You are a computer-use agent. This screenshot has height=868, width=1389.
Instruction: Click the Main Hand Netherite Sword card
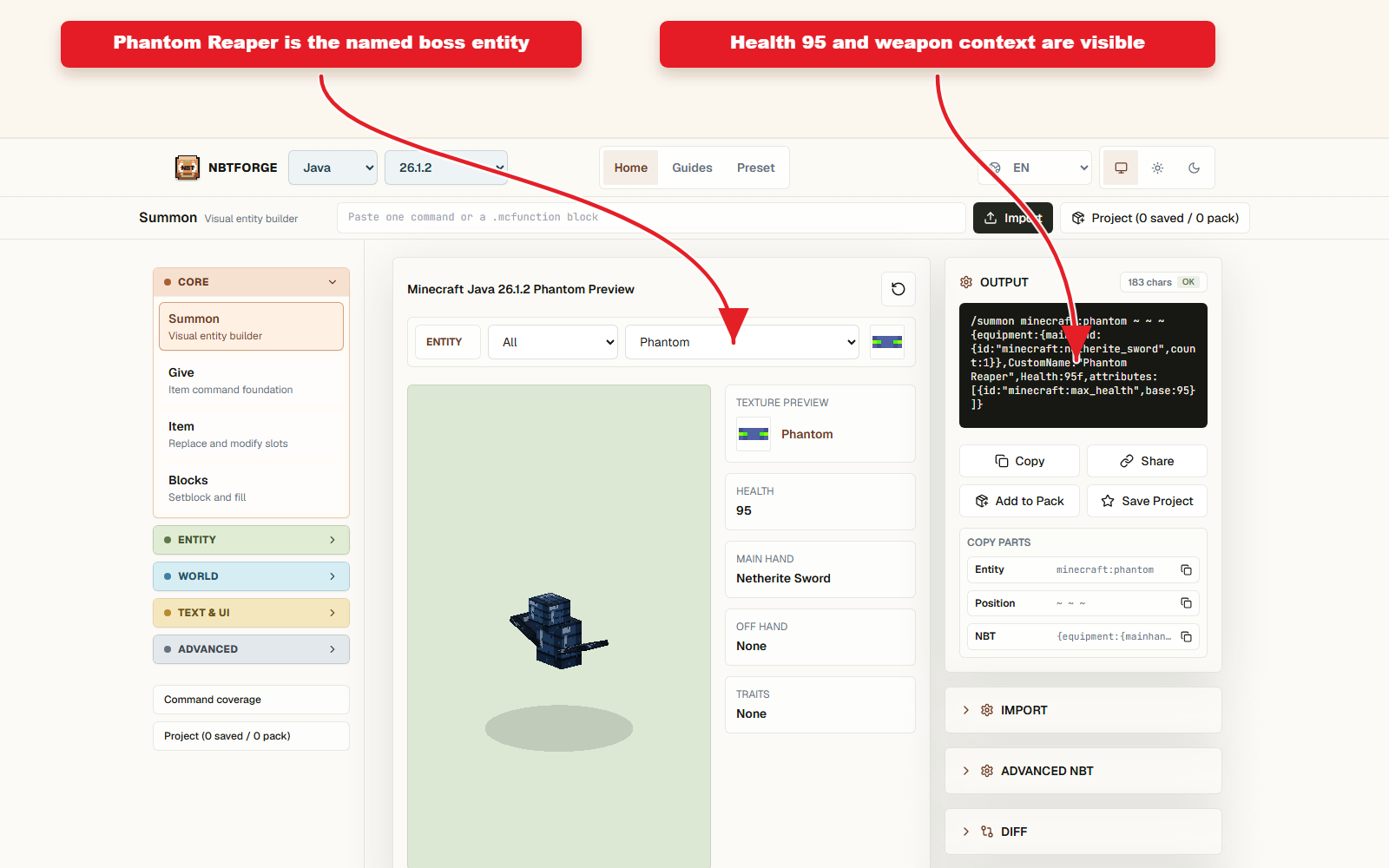tap(820, 569)
